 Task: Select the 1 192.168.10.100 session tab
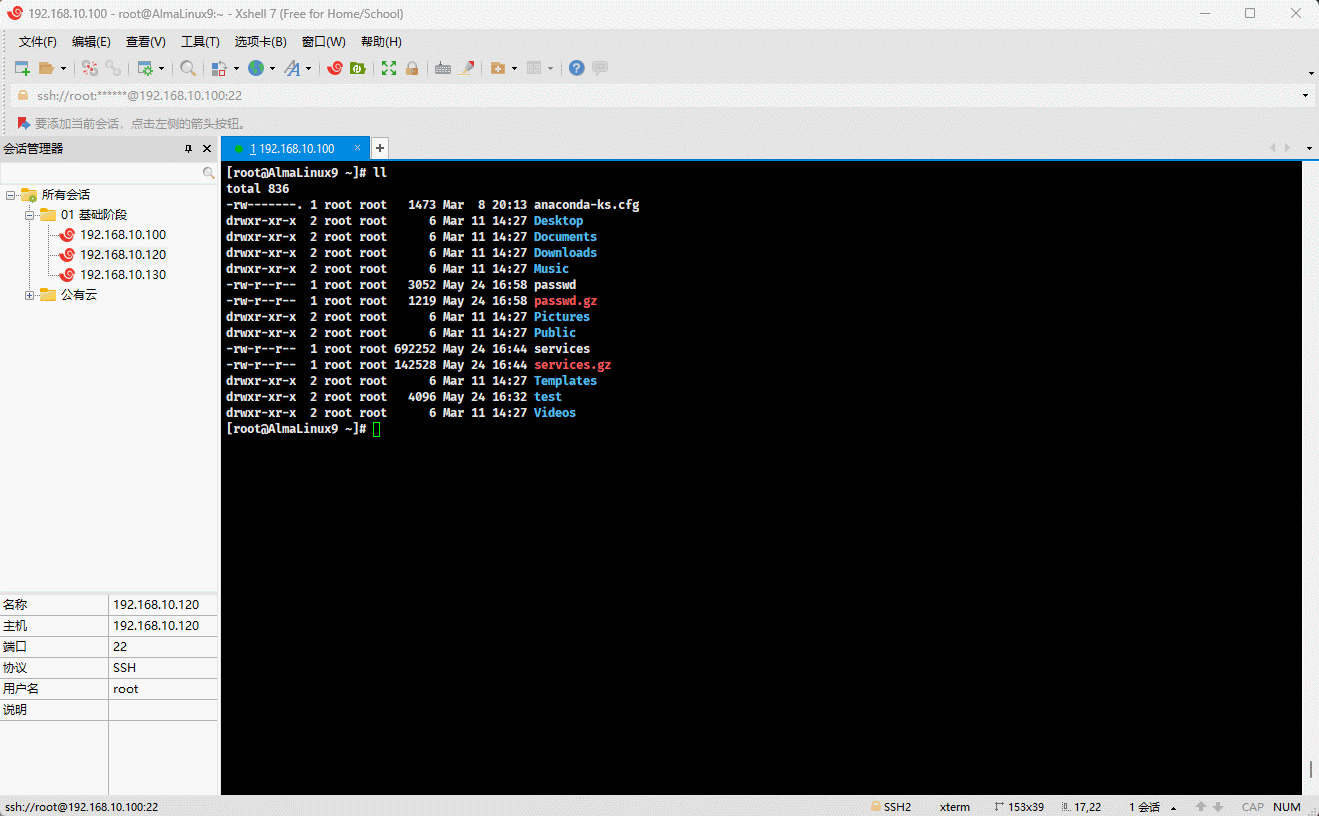292,148
